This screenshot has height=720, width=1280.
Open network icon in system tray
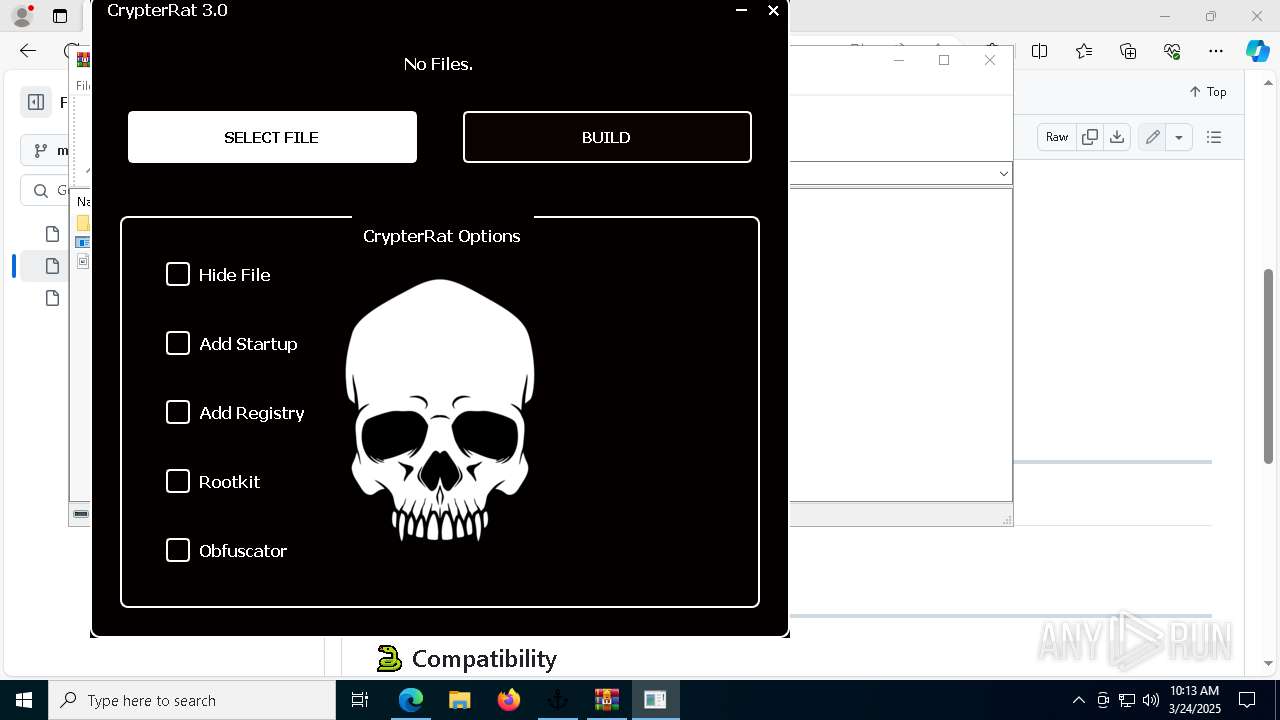point(1127,700)
